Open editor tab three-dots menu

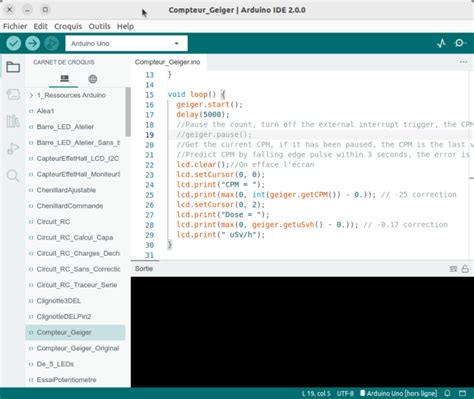463,62
